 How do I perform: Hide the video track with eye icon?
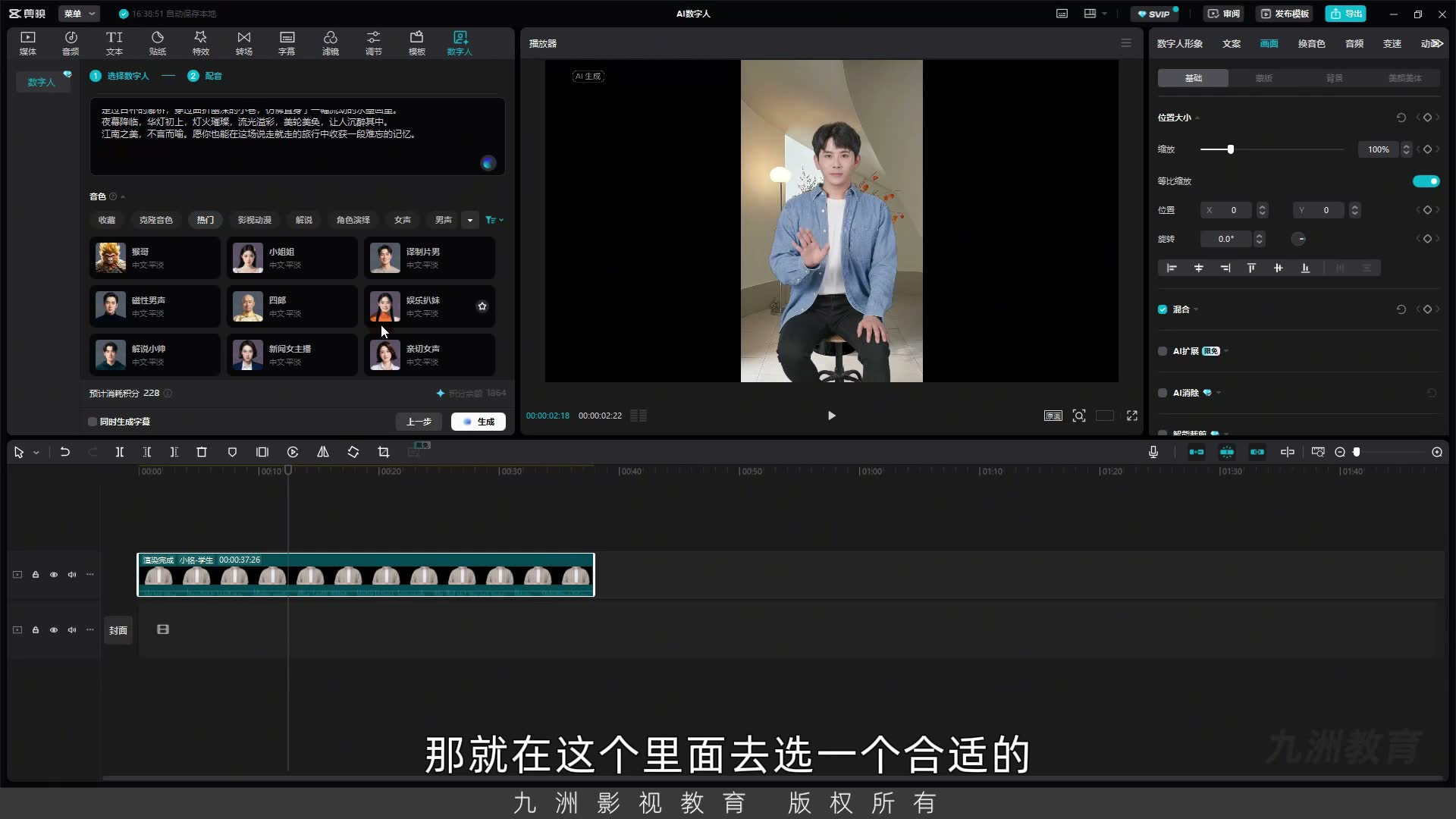pos(54,575)
